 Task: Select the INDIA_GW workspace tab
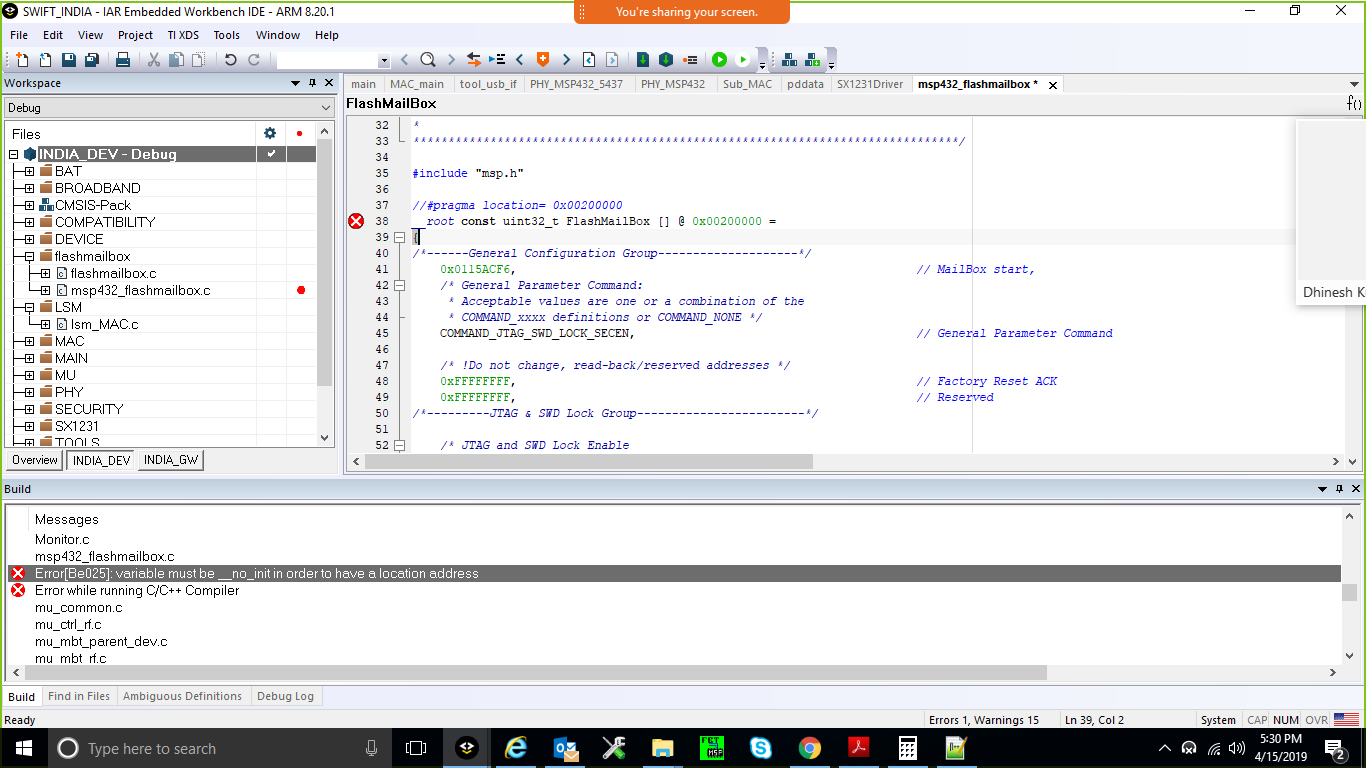coord(171,460)
